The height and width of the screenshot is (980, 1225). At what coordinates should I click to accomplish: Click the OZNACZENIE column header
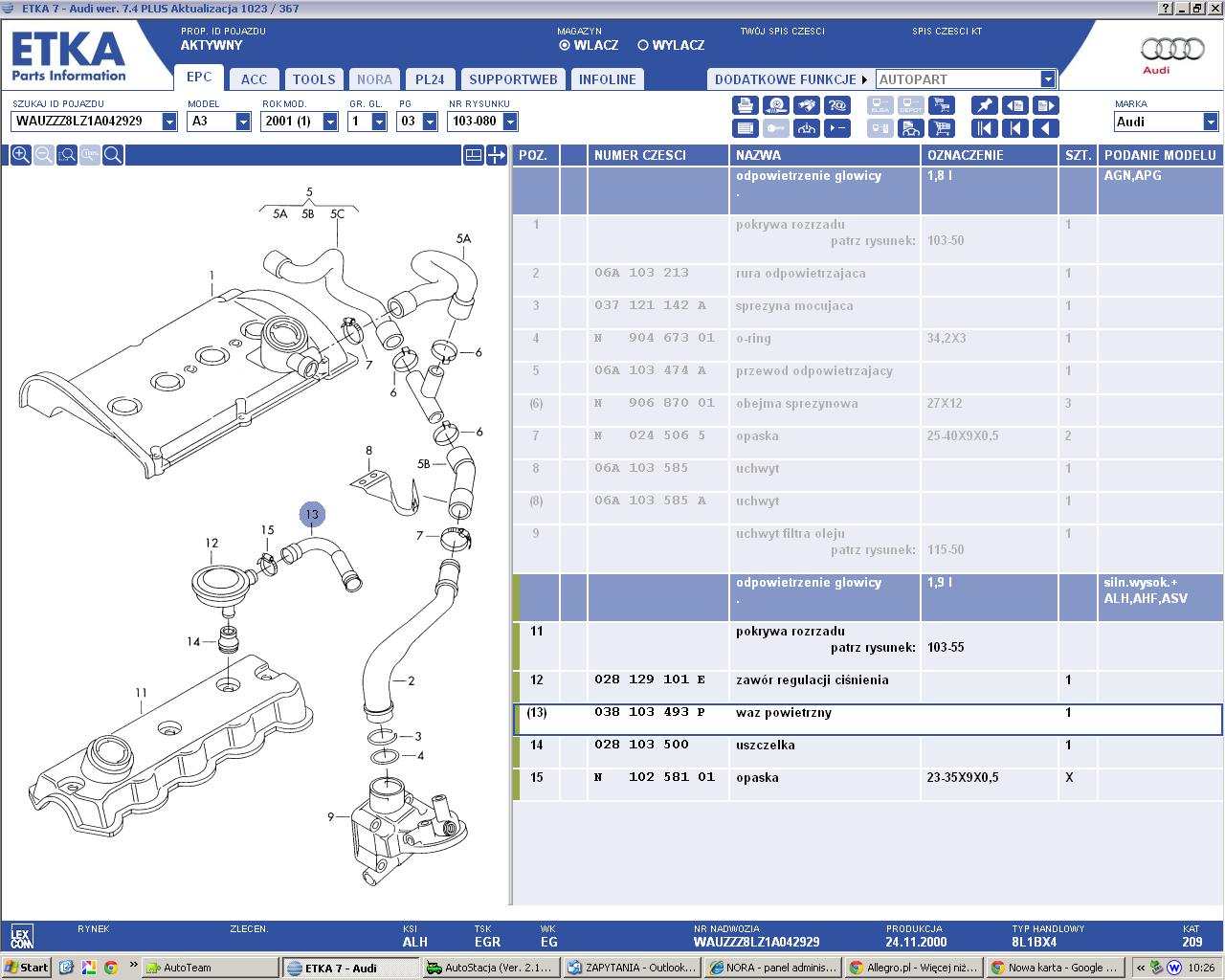[x=990, y=155]
